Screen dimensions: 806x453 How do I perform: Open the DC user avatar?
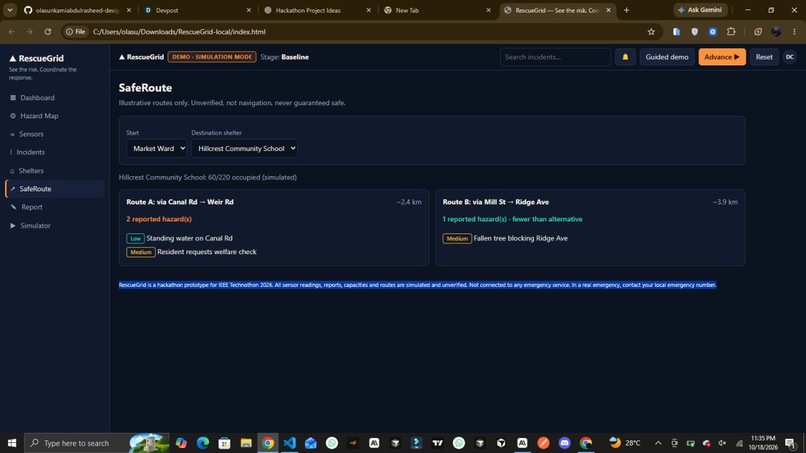pyautogui.click(x=790, y=57)
